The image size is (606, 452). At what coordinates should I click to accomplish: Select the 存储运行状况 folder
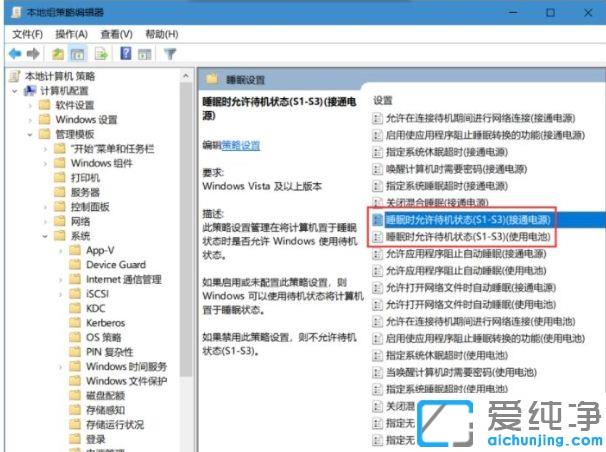[x=115, y=425]
